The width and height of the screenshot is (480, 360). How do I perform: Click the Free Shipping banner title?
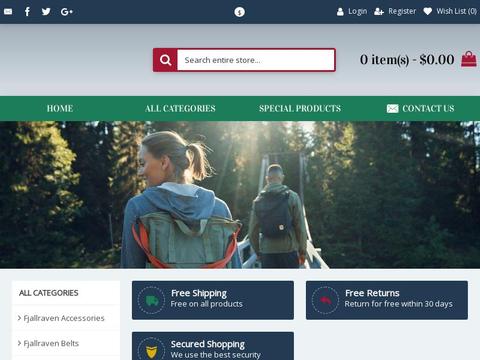pyautogui.click(x=199, y=293)
